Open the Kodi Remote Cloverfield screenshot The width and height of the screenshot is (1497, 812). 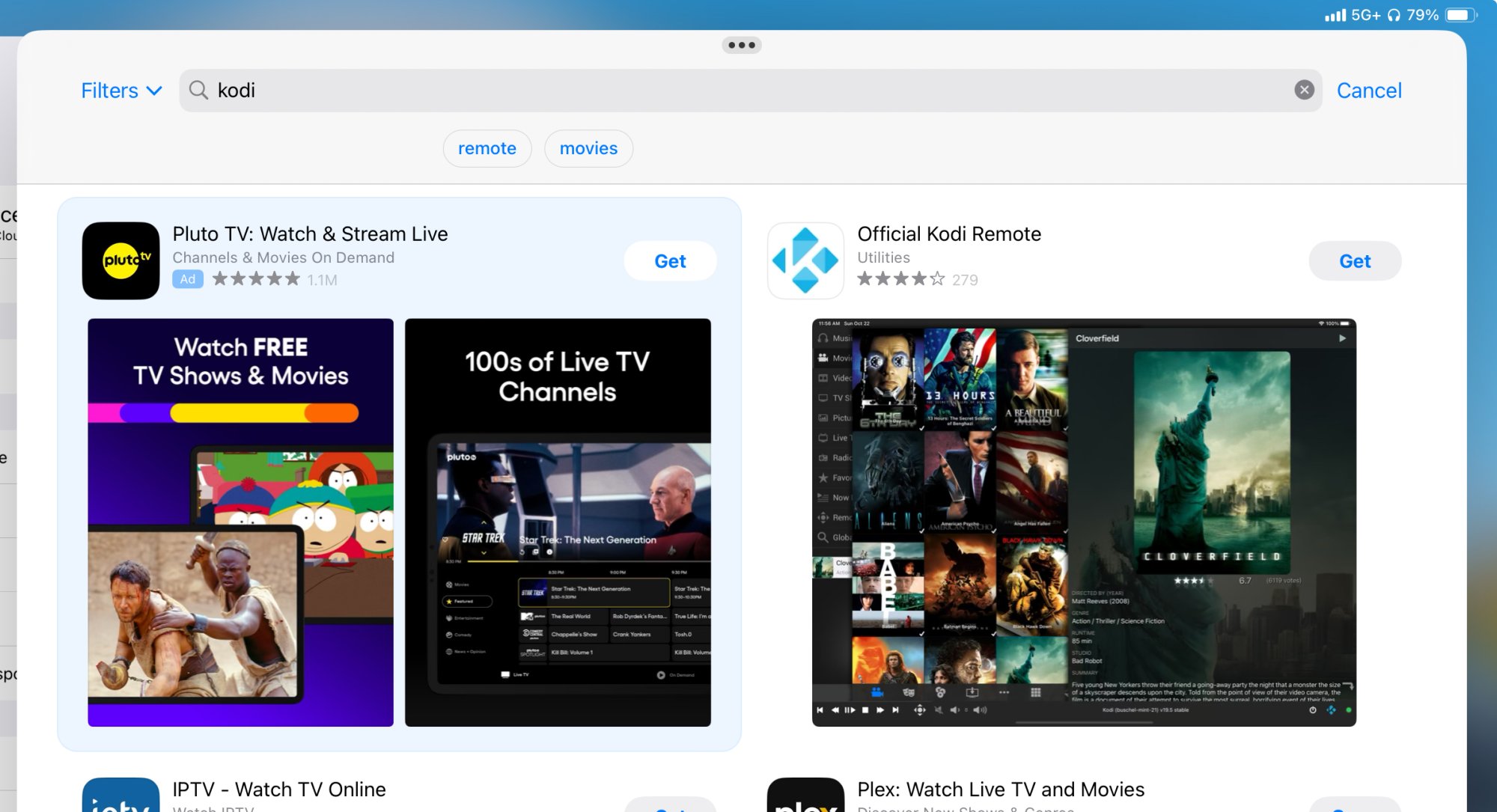click(x=1083, y=522)
